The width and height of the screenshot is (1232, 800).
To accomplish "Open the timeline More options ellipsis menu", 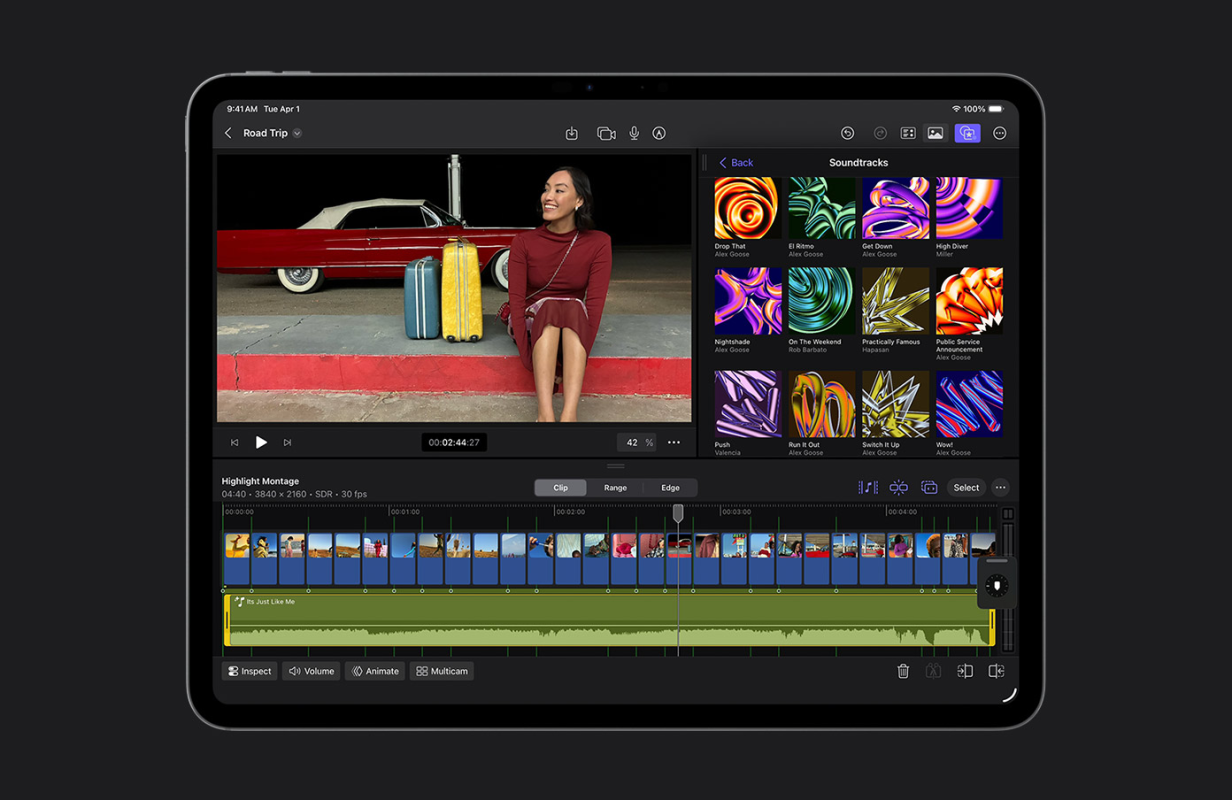I will [1000, 488].
